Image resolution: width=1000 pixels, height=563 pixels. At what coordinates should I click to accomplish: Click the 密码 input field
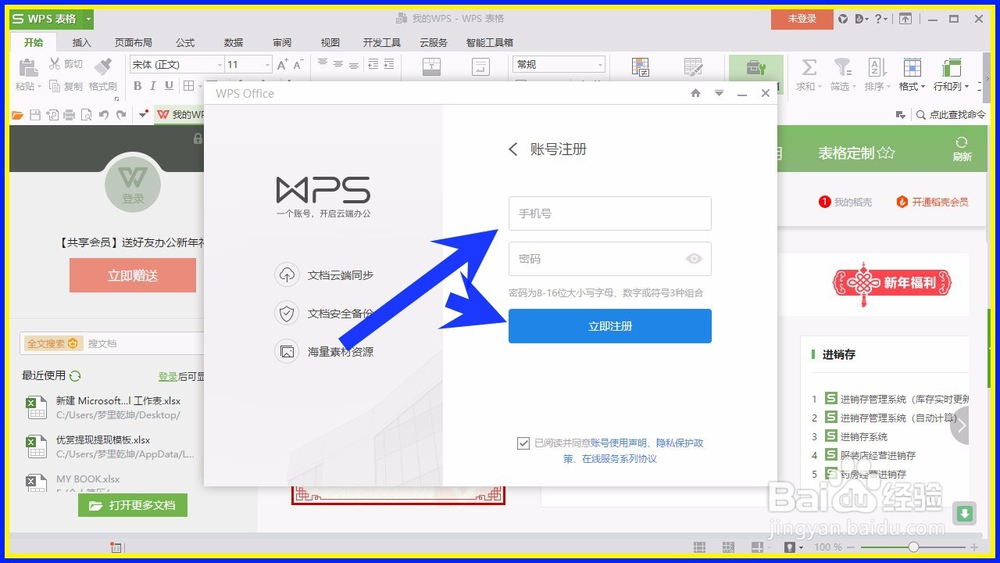pyautogui.click(x=610, y=259)
